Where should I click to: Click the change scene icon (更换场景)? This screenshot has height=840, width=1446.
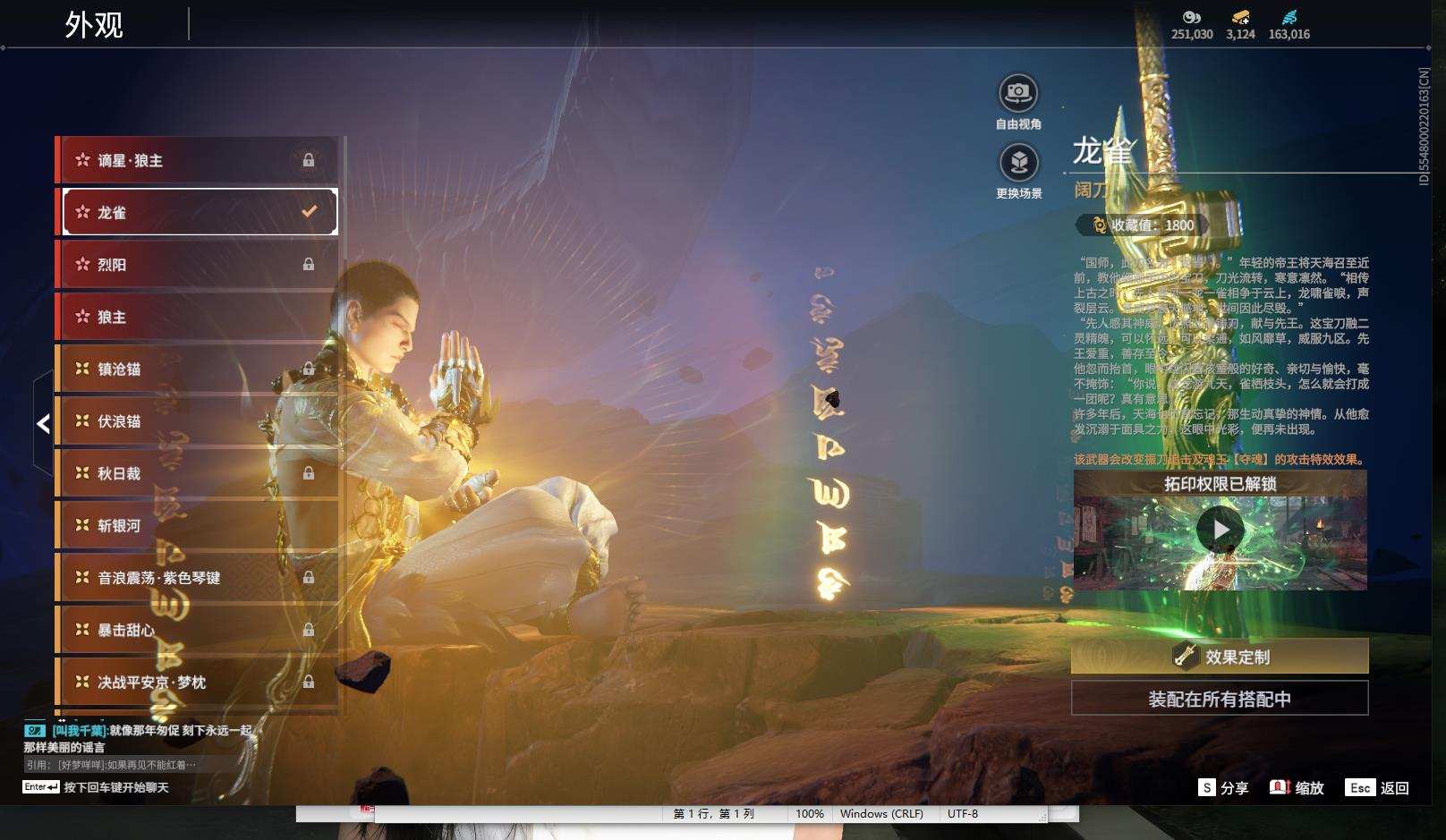tap(1018, 162)
